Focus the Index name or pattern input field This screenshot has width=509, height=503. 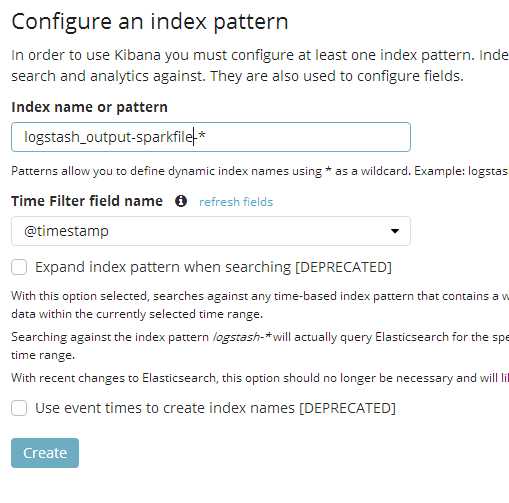click(211, 137)
